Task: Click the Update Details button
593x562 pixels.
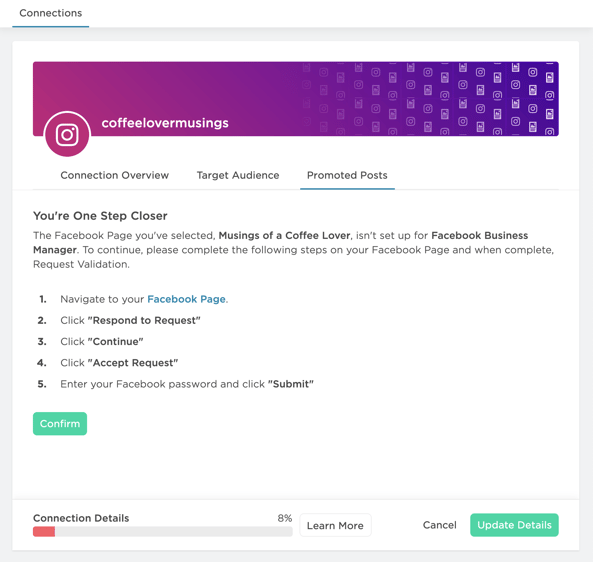Action: pyautogui.click(x=514, y=525)
